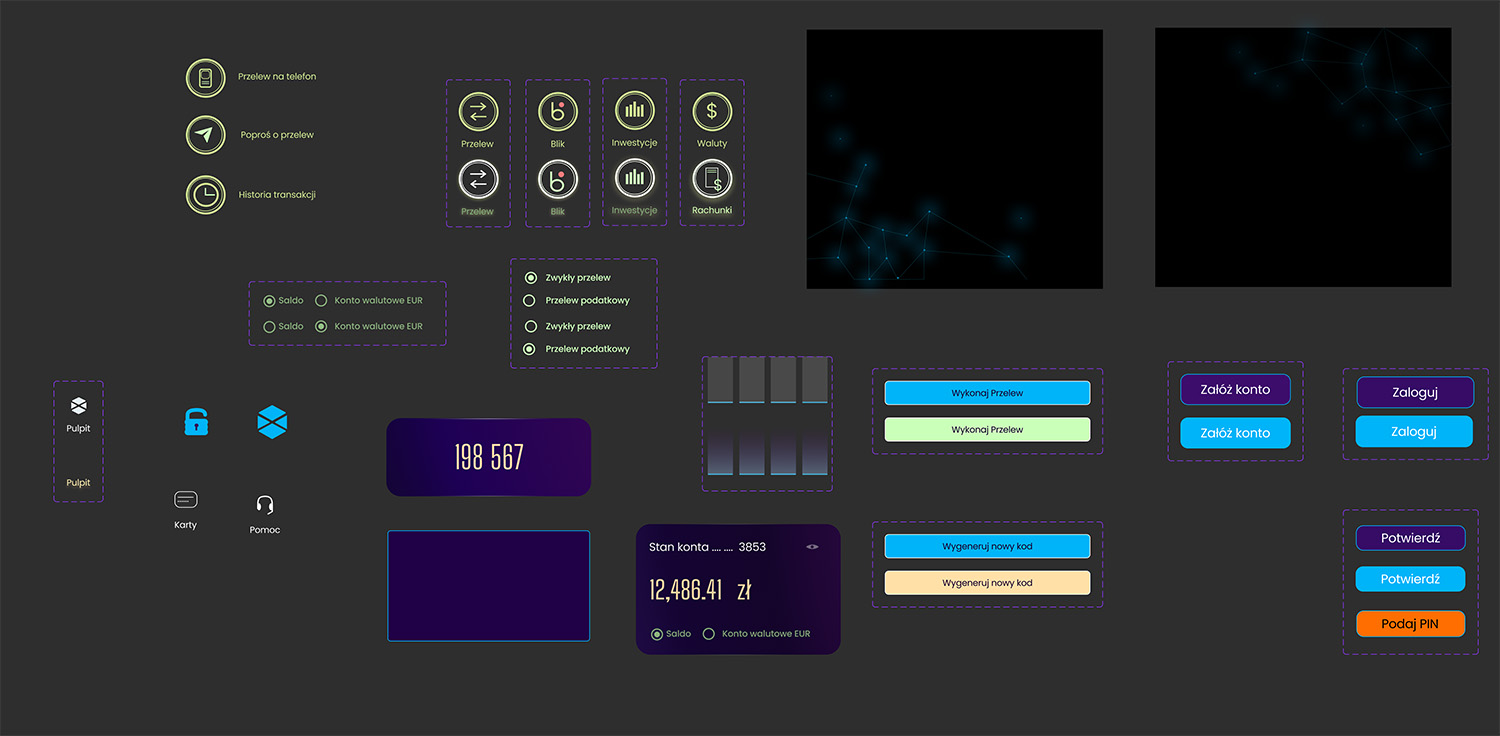Choose the checked Konto walutowe EUR radio
Viewport: 1500px width, 736px height.
point(321,326)
